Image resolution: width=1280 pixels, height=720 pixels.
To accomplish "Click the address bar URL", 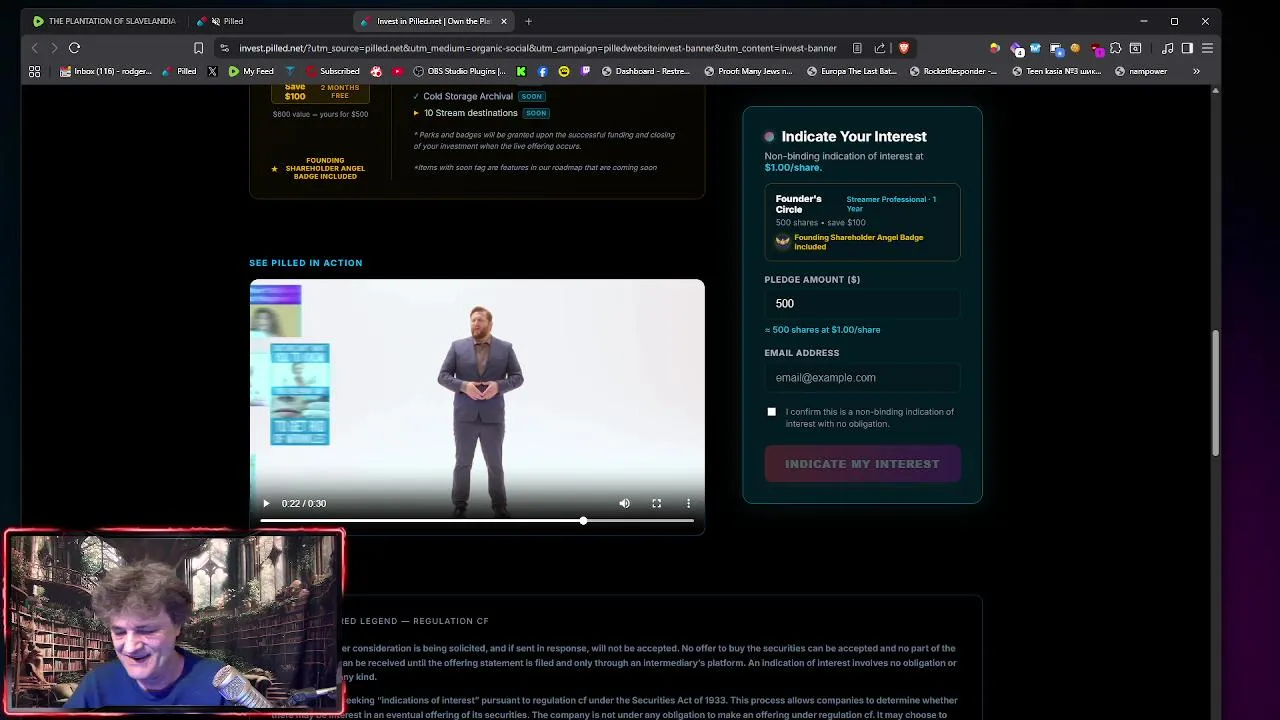I will click(x=538, y=48).
